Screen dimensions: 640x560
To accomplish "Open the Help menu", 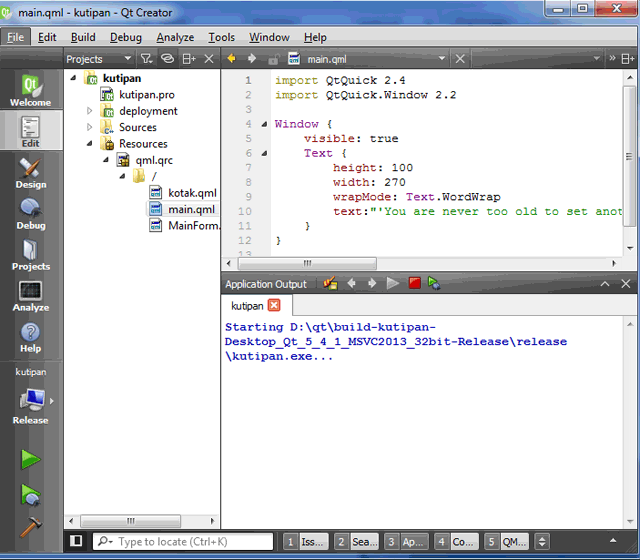I will tap(315, 37).
